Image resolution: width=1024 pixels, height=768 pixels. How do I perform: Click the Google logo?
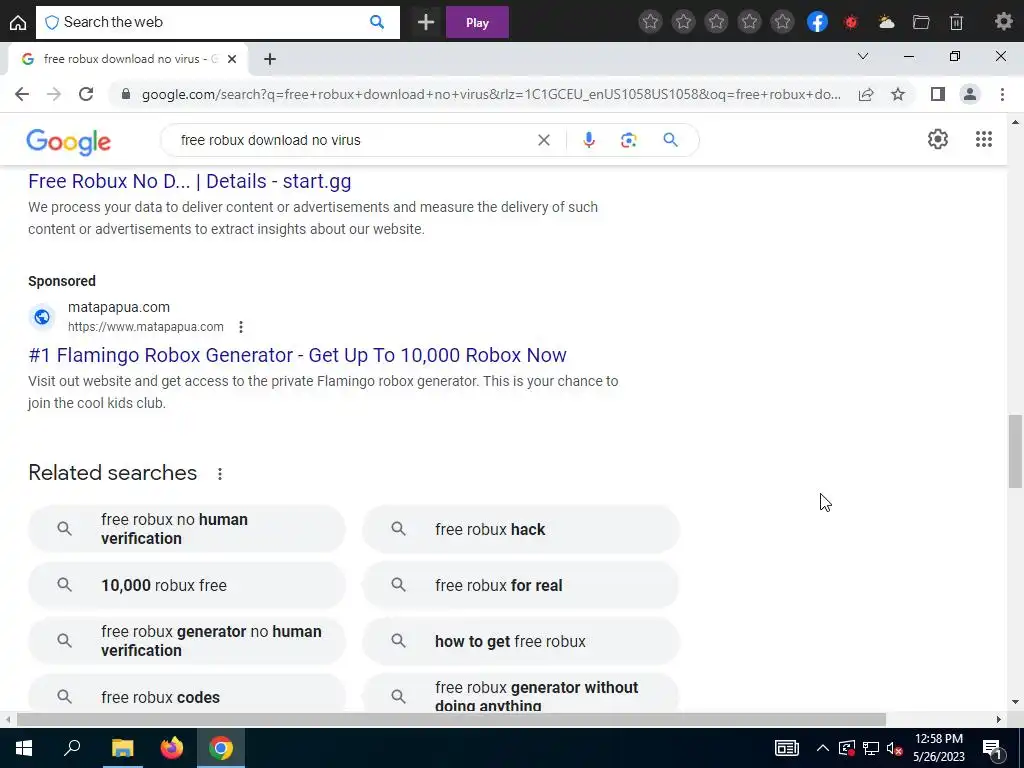pyautogui.click(x=69, y=142)
